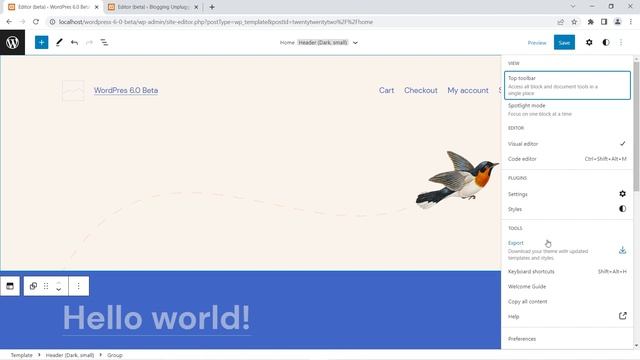Screen dimensions: 640x360
Task: Close the Options three-dot menu
Action: pyautogui.click(x=621, y=42)
